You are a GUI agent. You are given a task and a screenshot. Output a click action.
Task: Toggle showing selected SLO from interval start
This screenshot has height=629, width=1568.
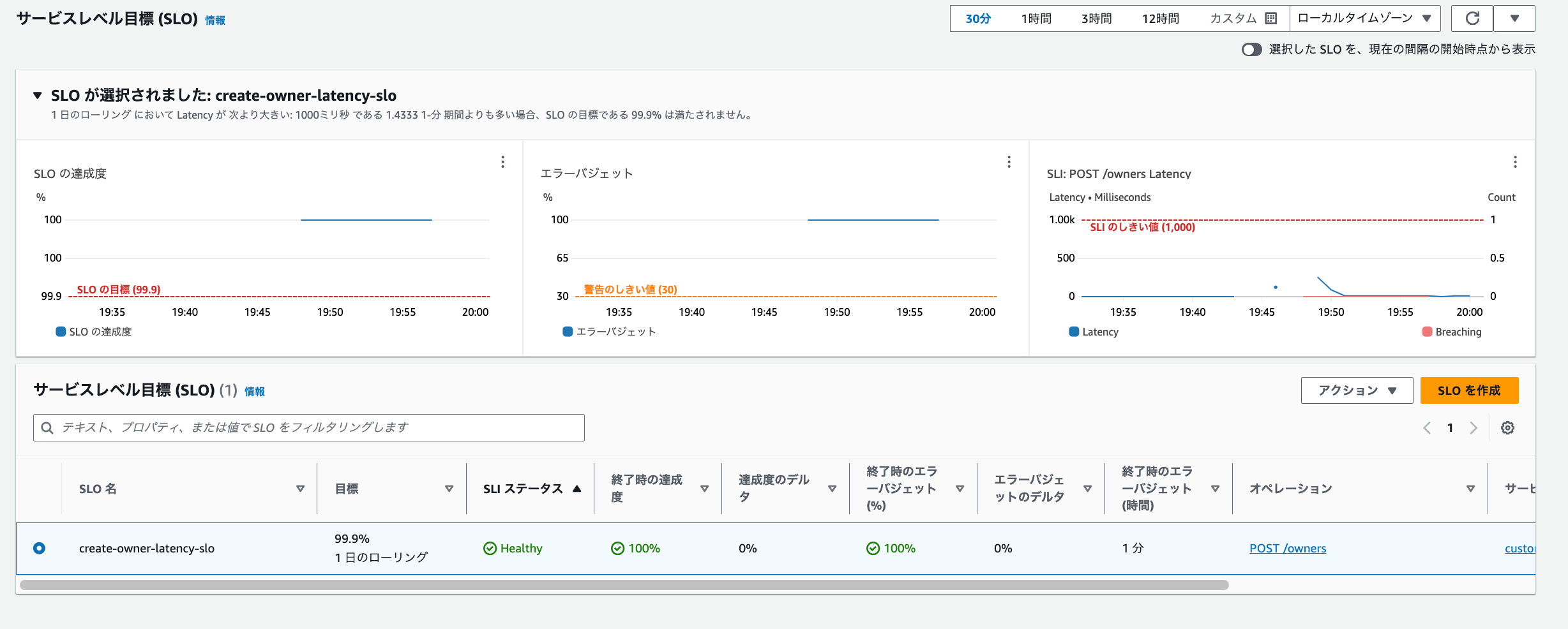[x=1251, y=50]
